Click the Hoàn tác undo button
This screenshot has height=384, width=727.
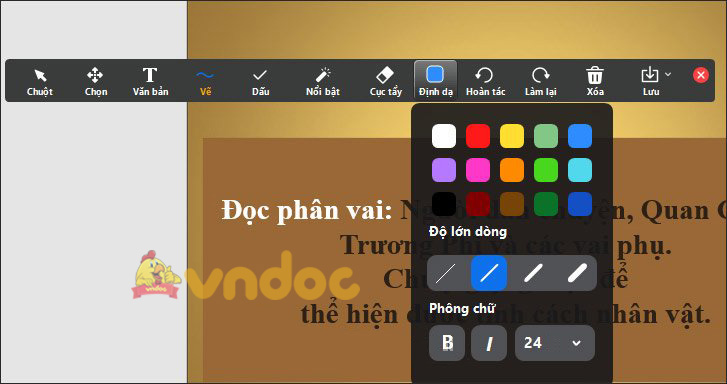click(x=485, y=81)
